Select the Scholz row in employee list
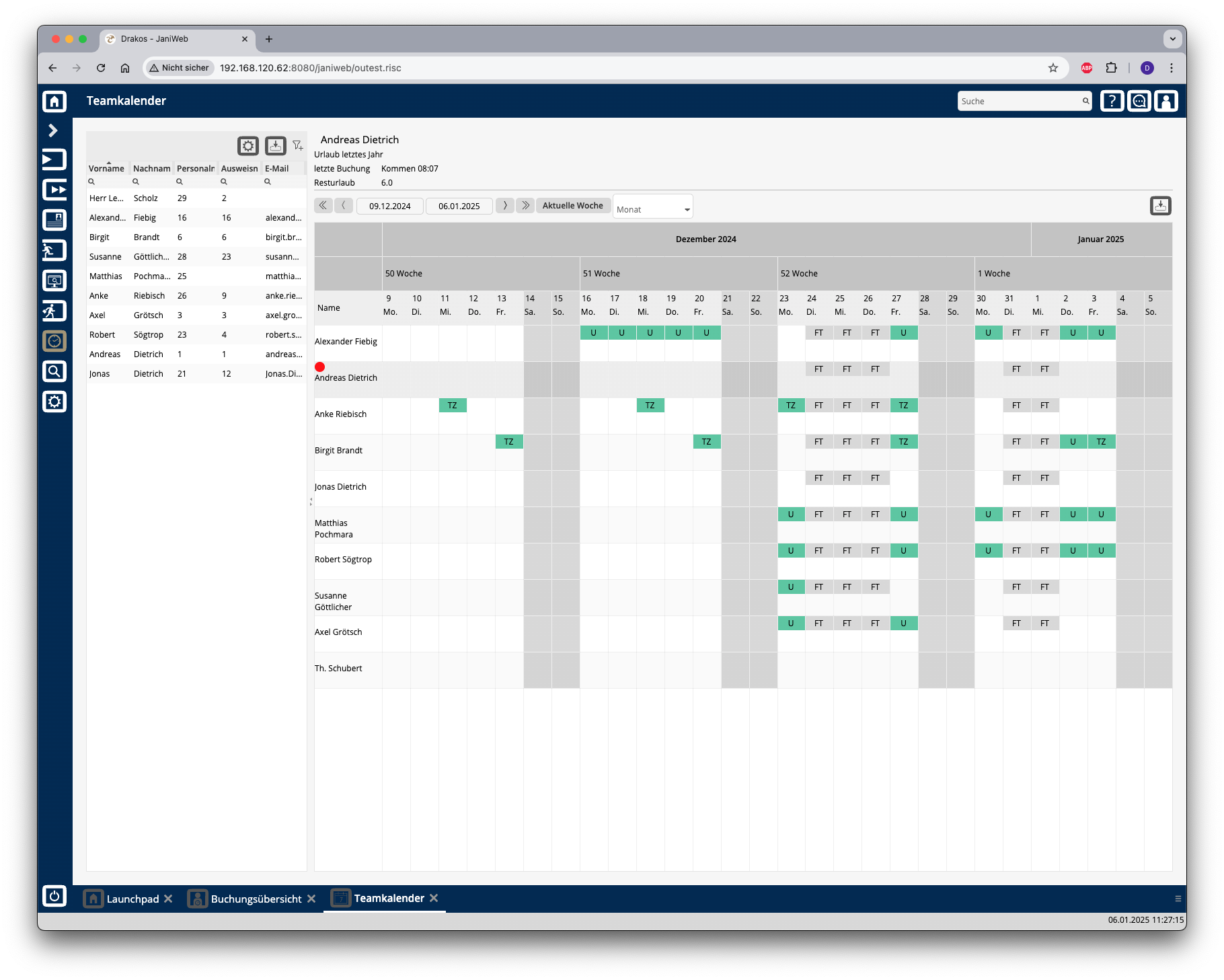Image resolution: width=1224 pixels, height=980 pixels. click(196, 198)
